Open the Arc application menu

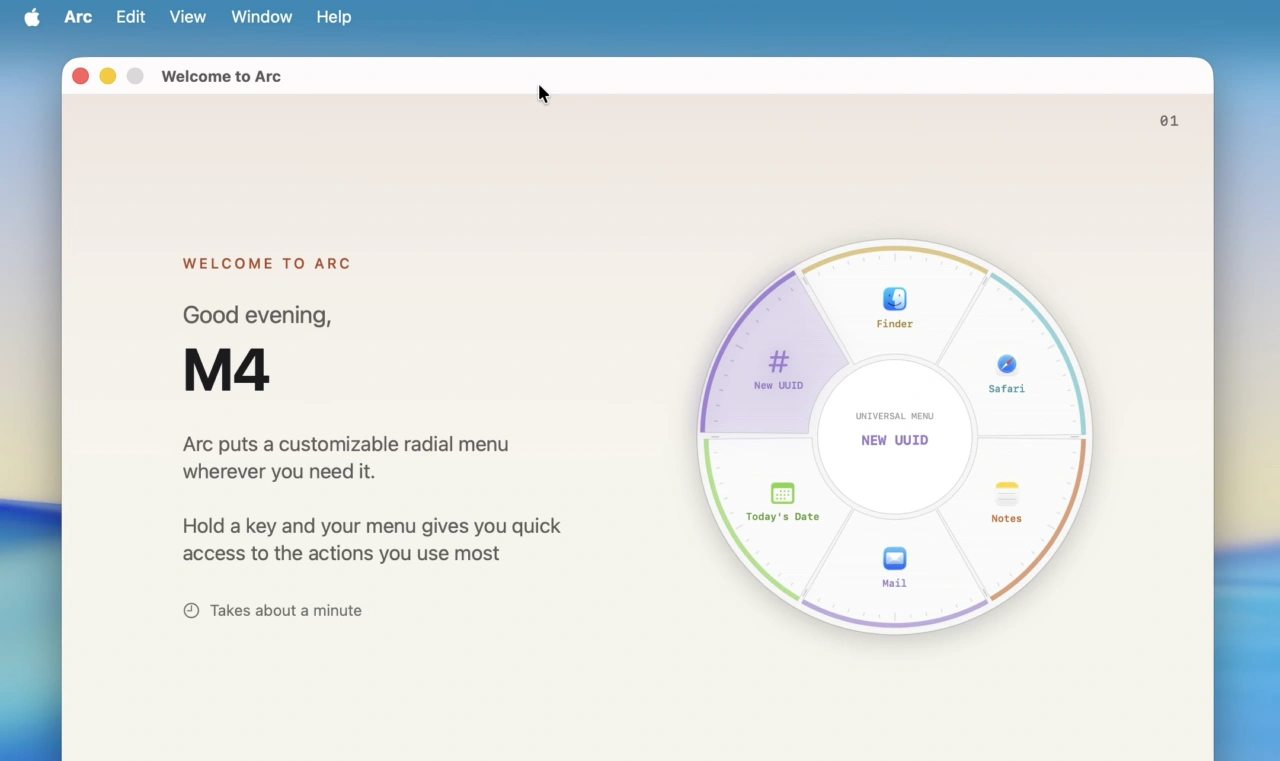pyautogui.click(x=78, y=17)
